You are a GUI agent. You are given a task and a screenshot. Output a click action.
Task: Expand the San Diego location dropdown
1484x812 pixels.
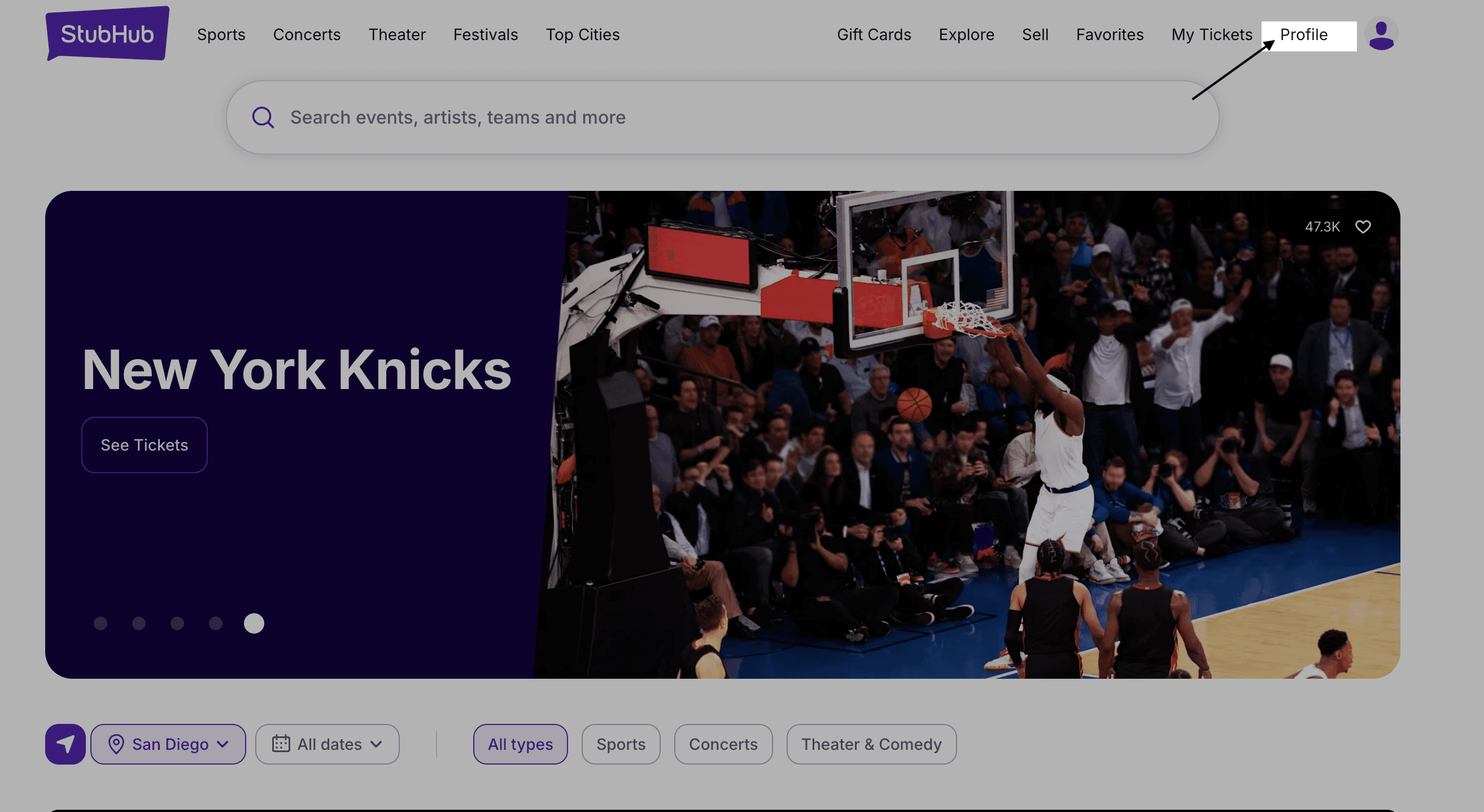[168, 744]
